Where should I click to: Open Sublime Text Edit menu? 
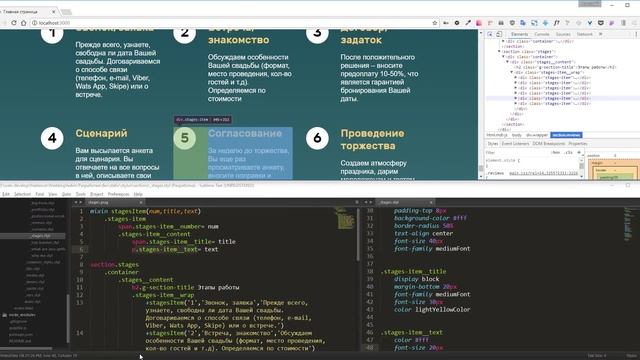point(5,194)
